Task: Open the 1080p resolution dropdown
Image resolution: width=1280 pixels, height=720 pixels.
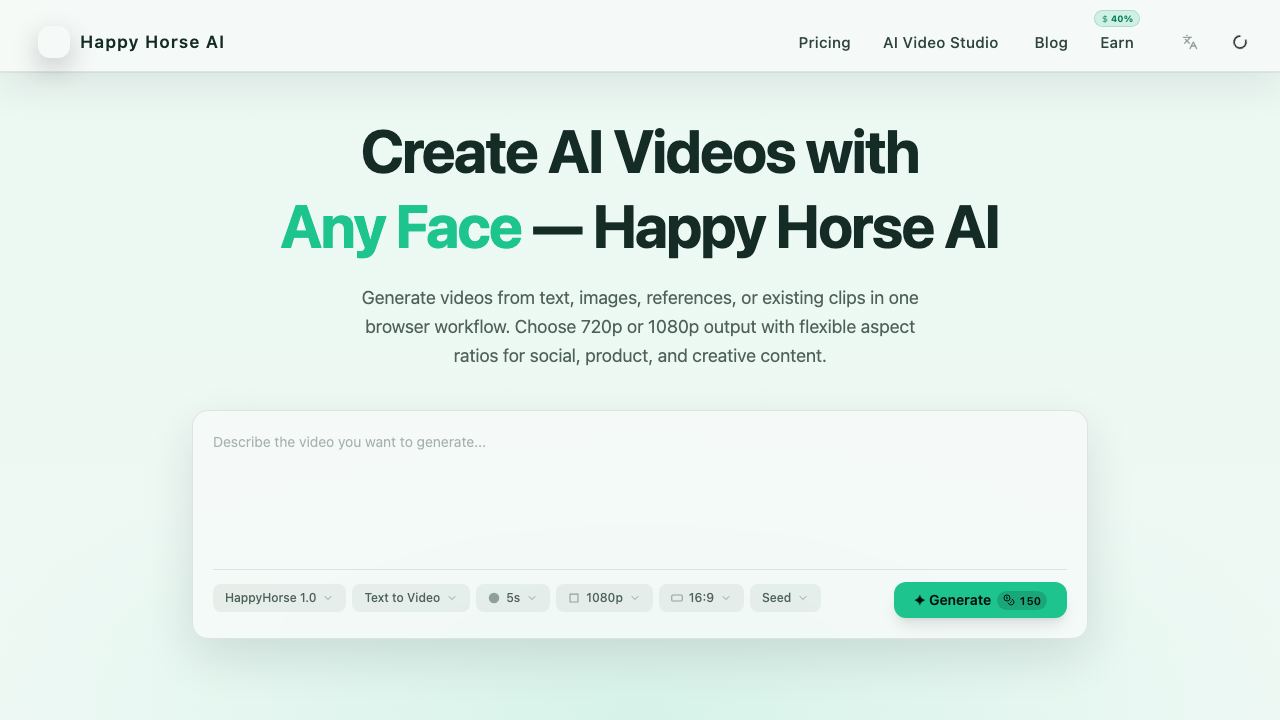Action: coord(604,598)
